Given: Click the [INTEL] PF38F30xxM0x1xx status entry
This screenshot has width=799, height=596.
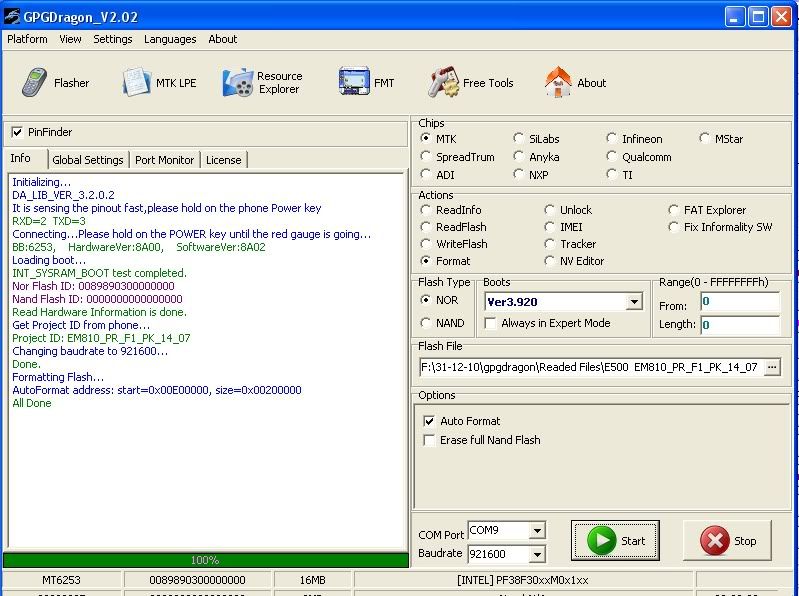Looking at the screenshot, I should tap(523, 580).
